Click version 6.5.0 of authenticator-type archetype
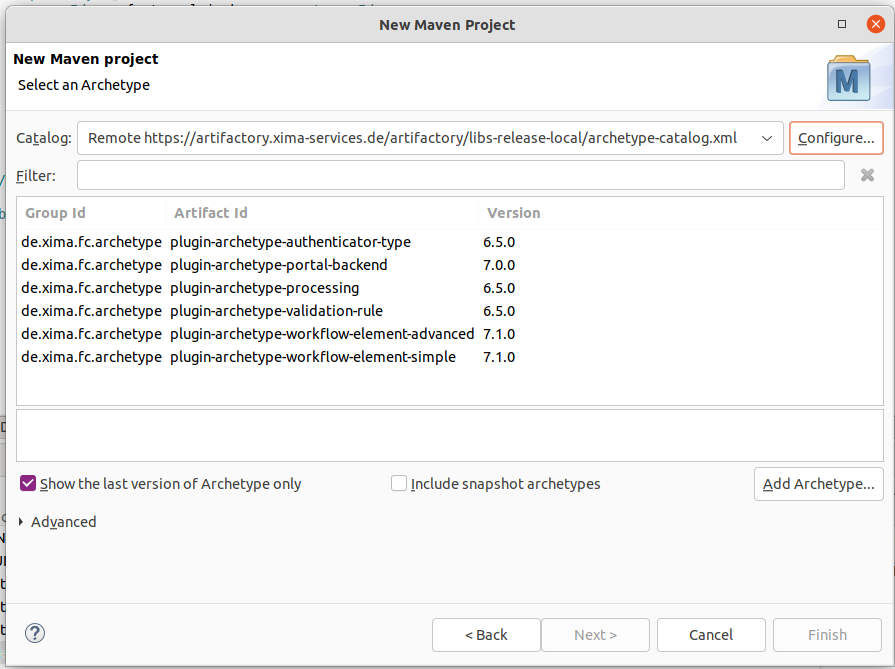Screen dimensions: 895x669 (499, 242)
